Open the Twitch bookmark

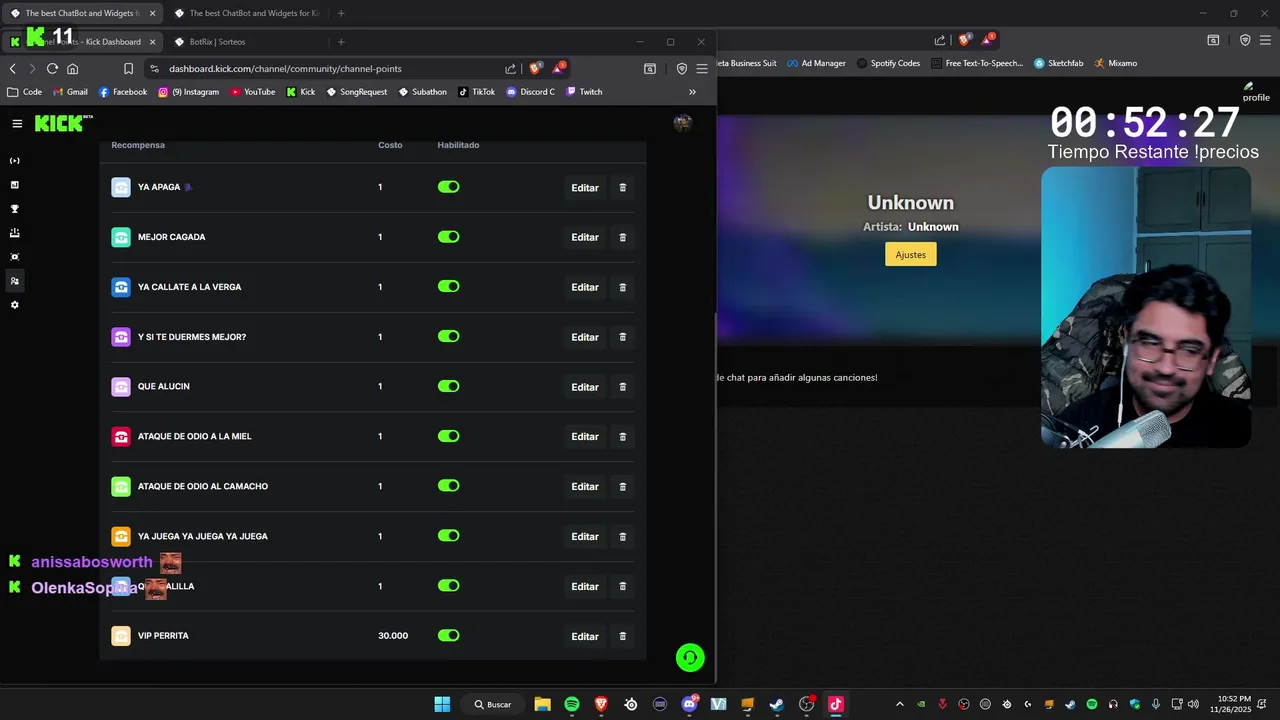[x=585, y=92]
